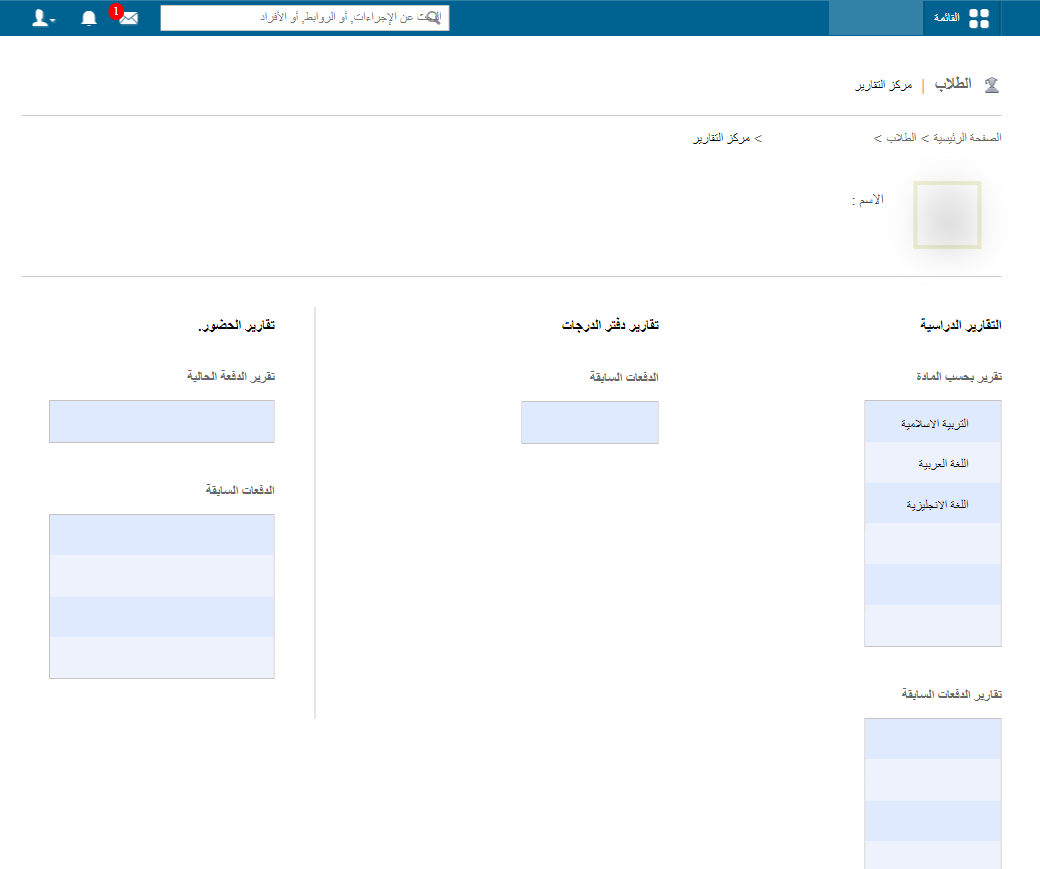Click the تقرير بحسب المادة label
The image size is (1040, 869).
point(959,376)
